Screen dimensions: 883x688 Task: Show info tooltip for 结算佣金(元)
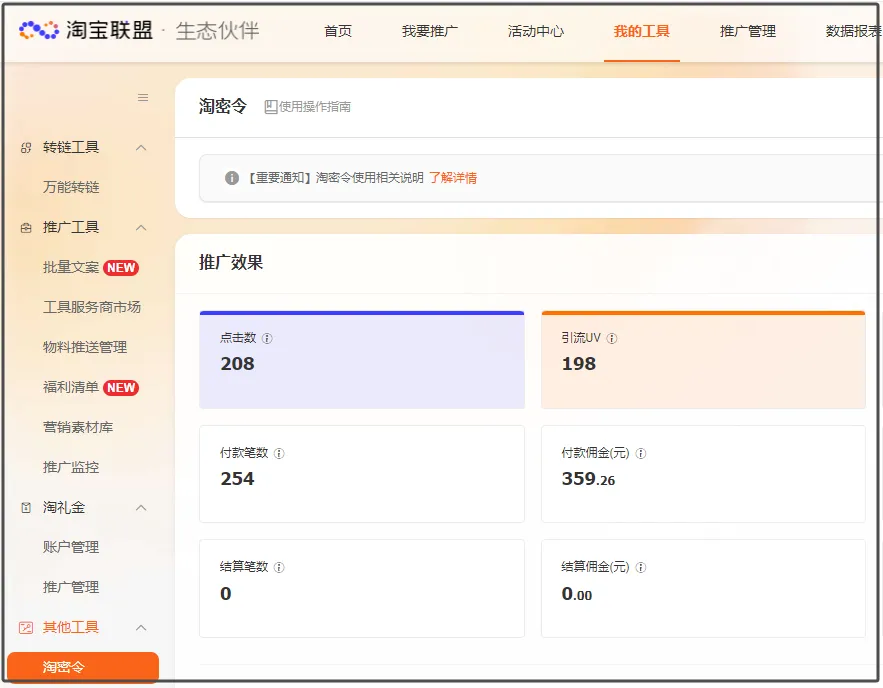641,568
